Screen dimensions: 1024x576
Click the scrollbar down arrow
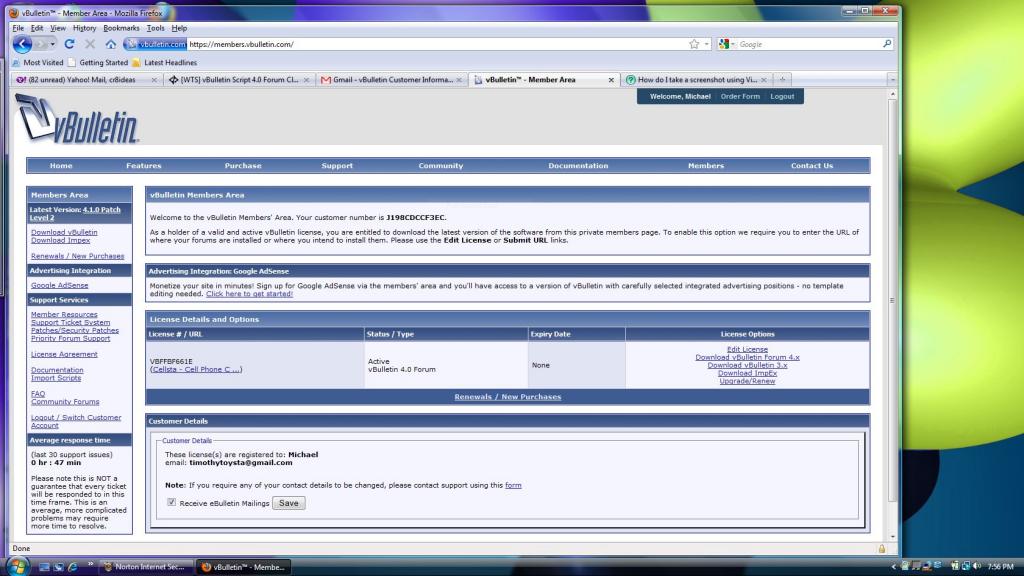pos(892,536)
